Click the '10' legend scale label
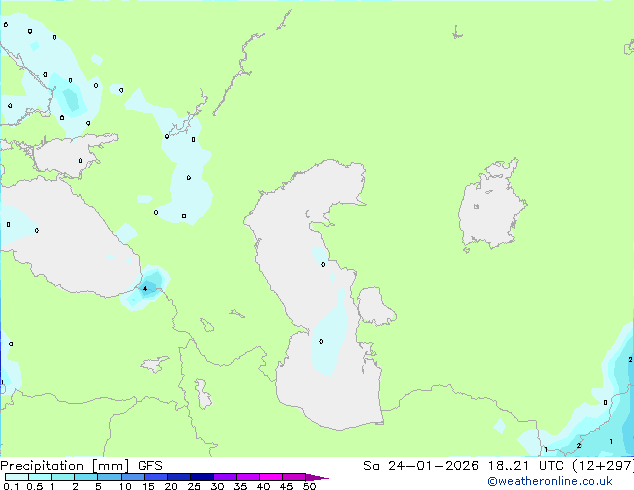Image resolution: width=634 pixels, height=490 pixels. tap(125, 486)
